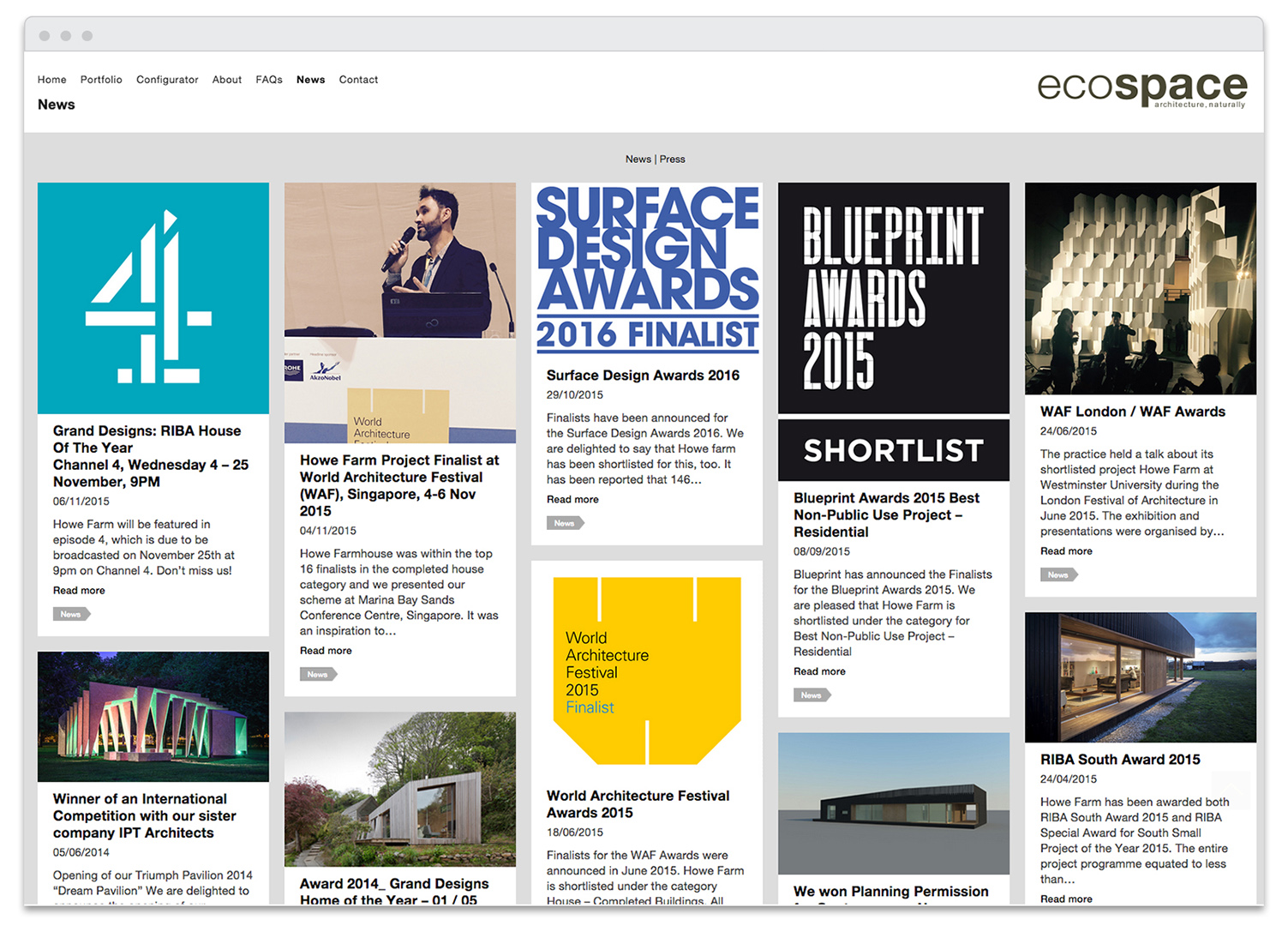This screenshot has height=926, width=1288.
Task: Open the FAQs page
Action: (269, 80)
